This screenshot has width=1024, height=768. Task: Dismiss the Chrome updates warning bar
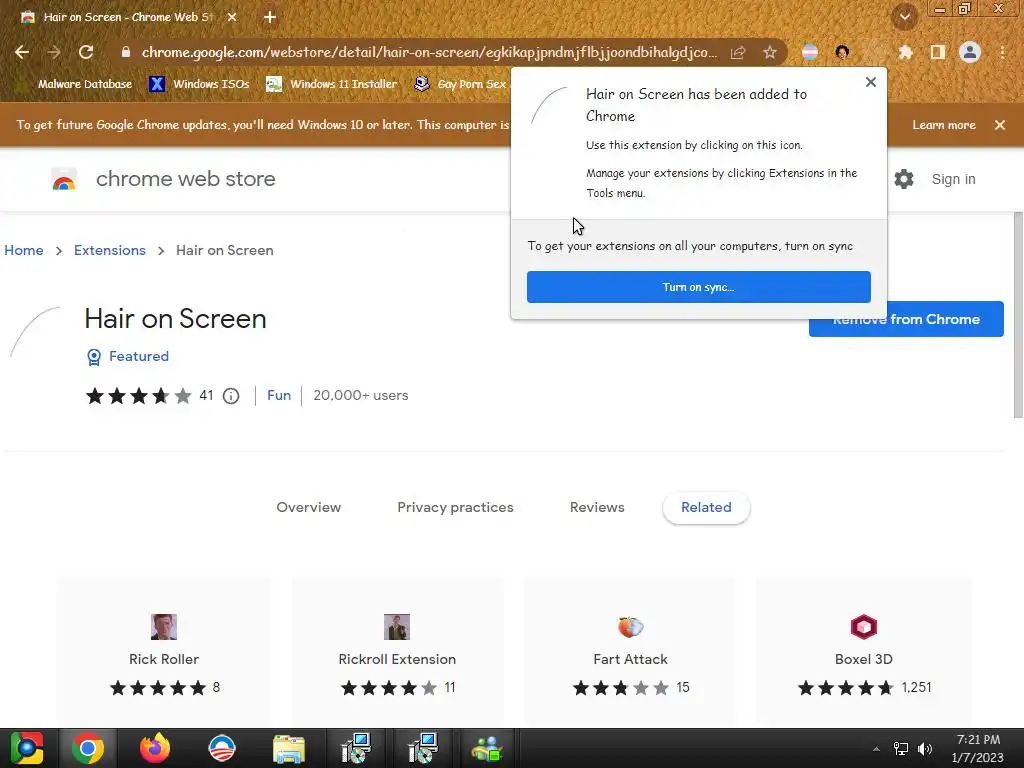pos(1000,125)
